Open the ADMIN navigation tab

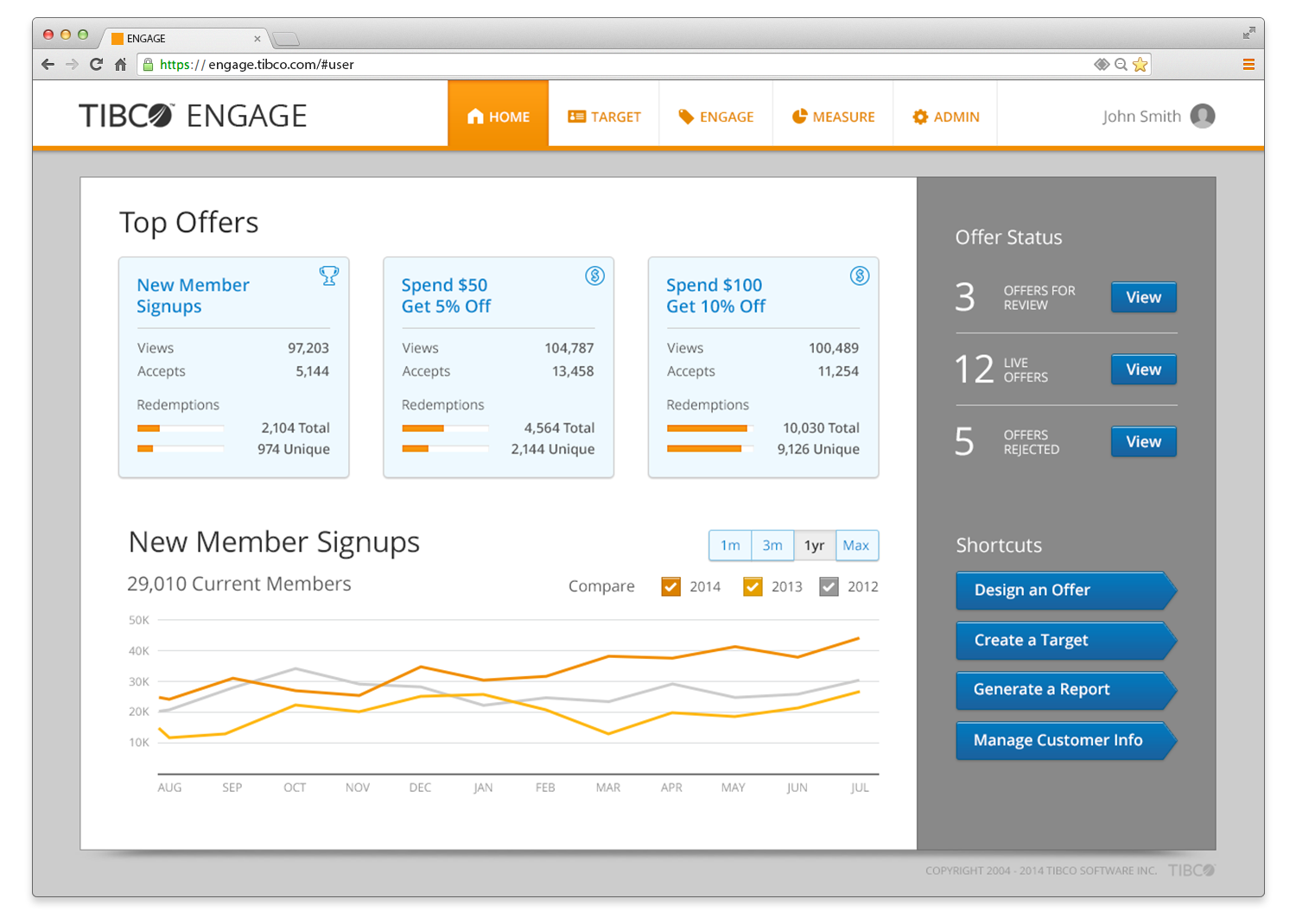coord(945,115)
